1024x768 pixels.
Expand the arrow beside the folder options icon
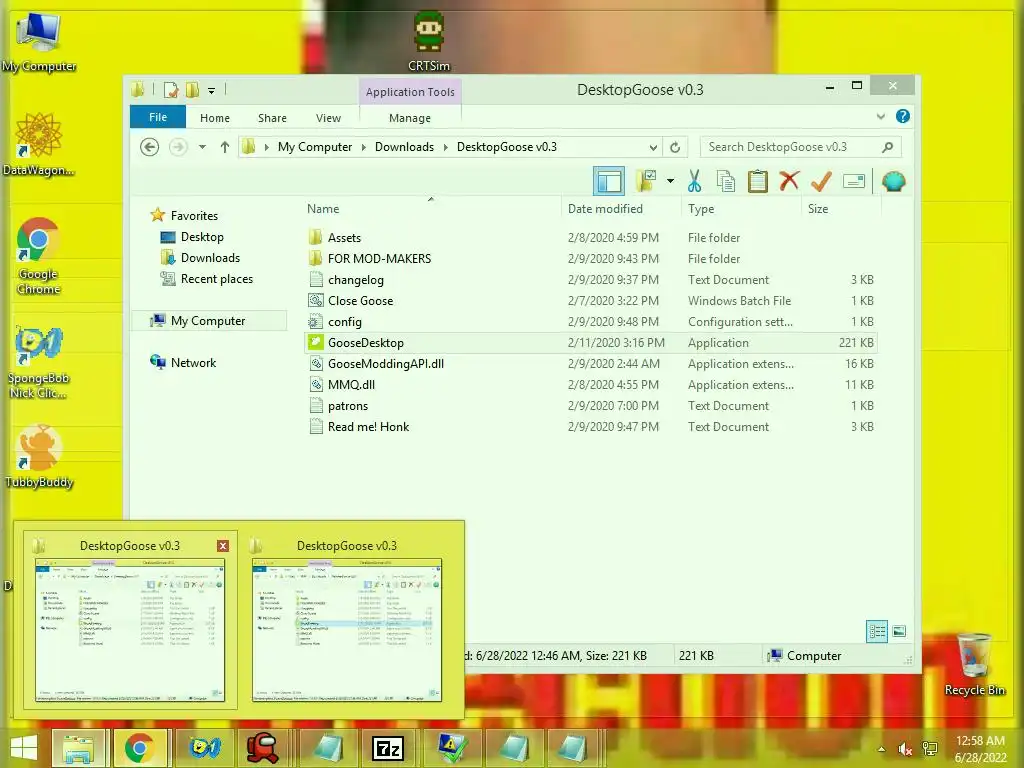(670, 181)
